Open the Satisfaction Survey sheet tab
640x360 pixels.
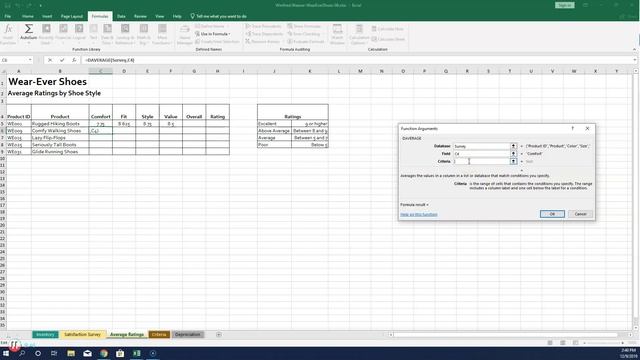click(82, 335)
